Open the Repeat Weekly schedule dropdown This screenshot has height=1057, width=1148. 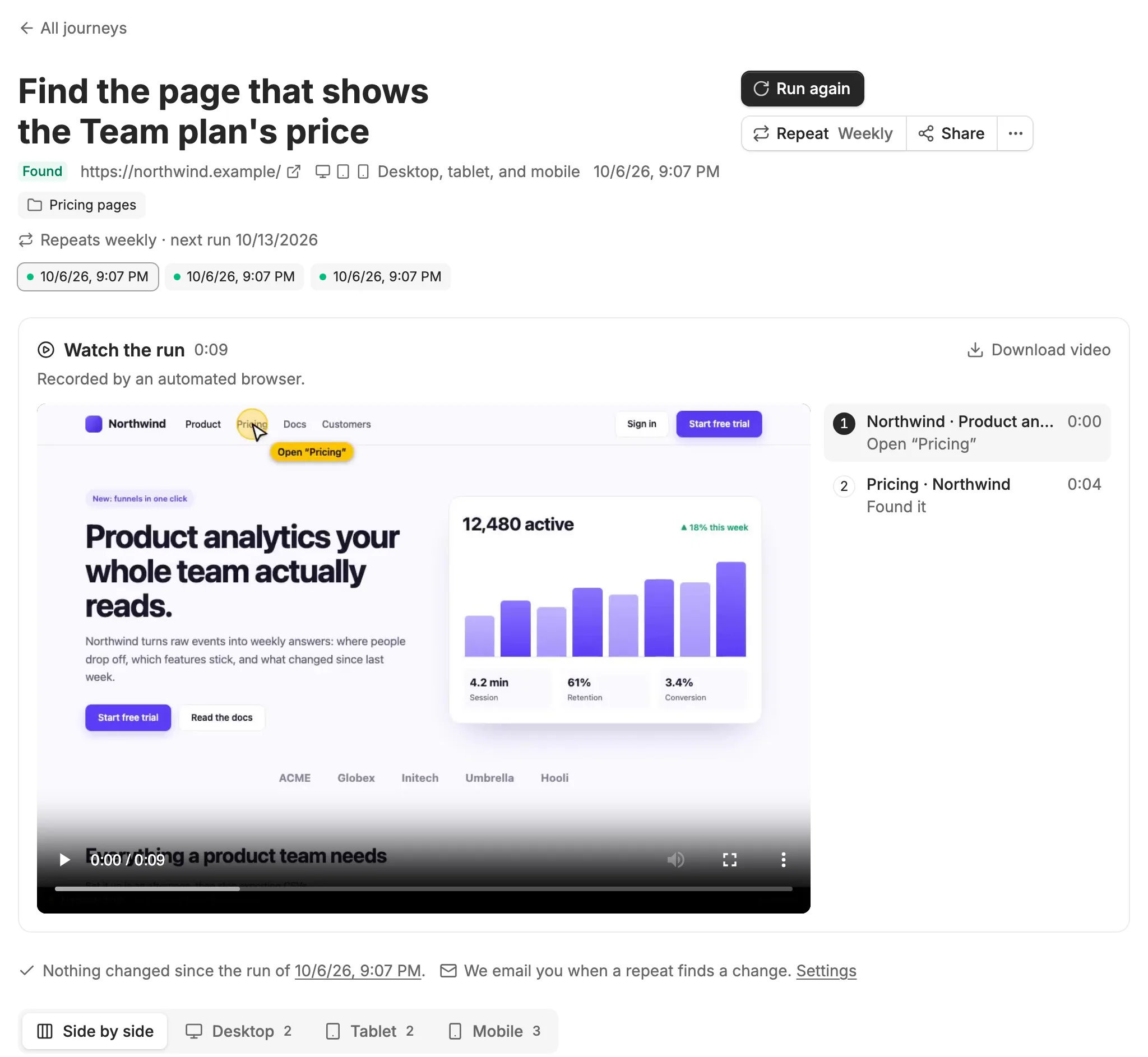(823, 133)
